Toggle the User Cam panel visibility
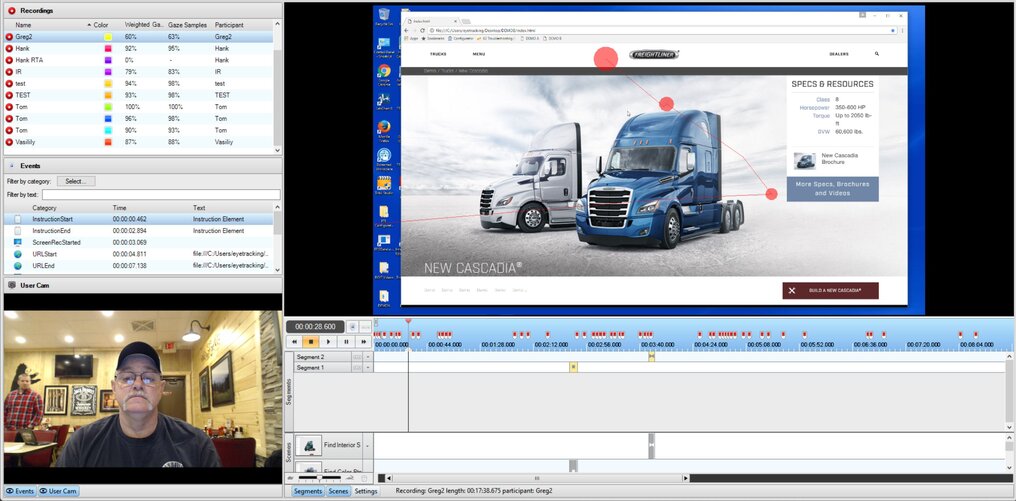The image size is (1016, 501). [x=58, y=491]
